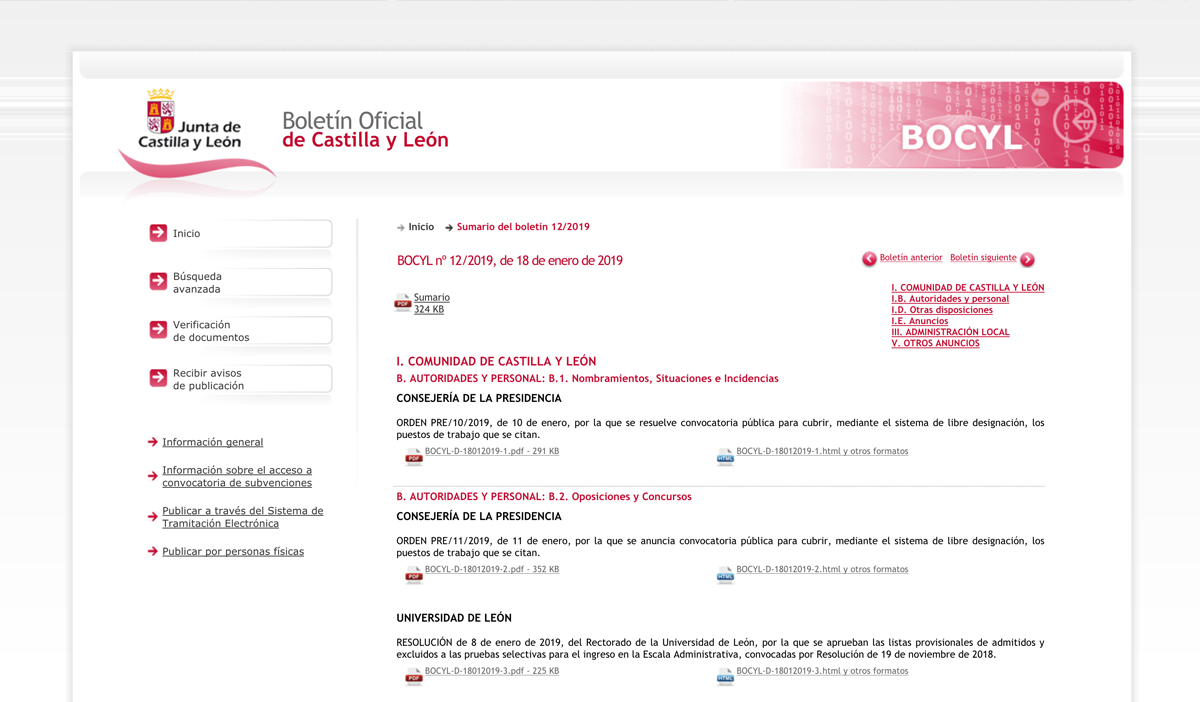Open BOCYL-D-18012019-3.html y otros formatos

coord(823,672)
